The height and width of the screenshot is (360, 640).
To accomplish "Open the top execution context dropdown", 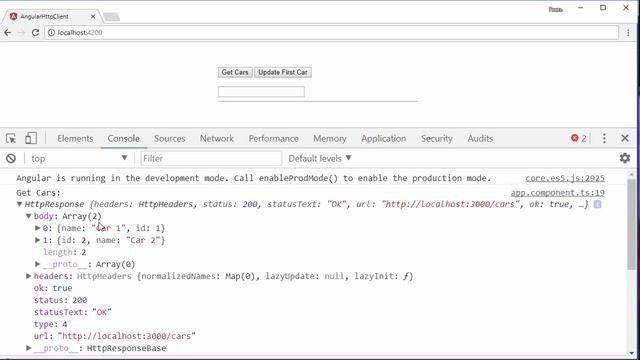I will (80, 158).
